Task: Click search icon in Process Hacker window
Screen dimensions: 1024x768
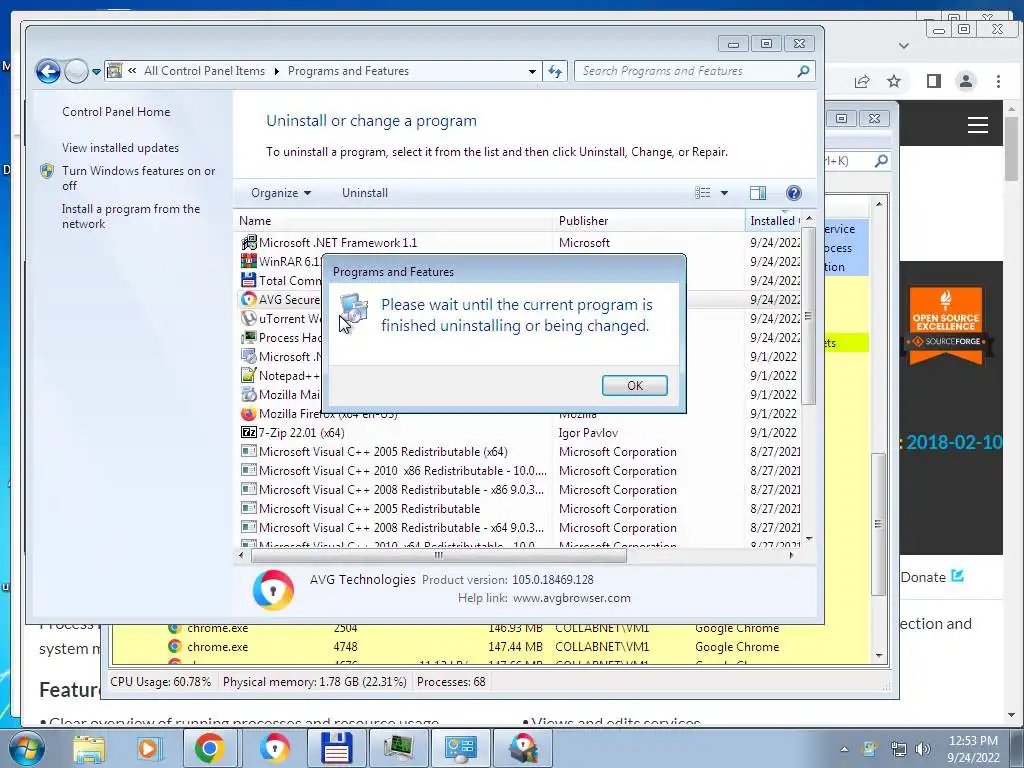Action: coord(881,161)
